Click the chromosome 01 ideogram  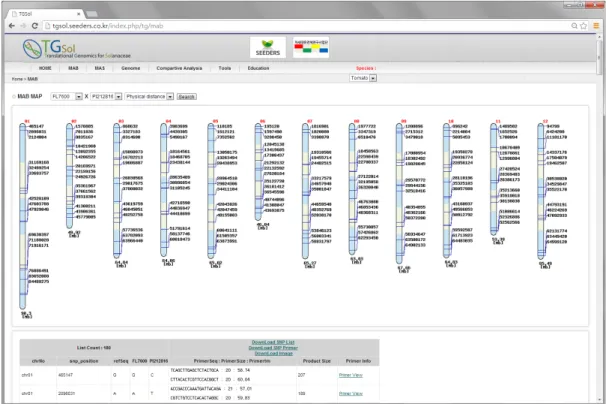[23, 216]
